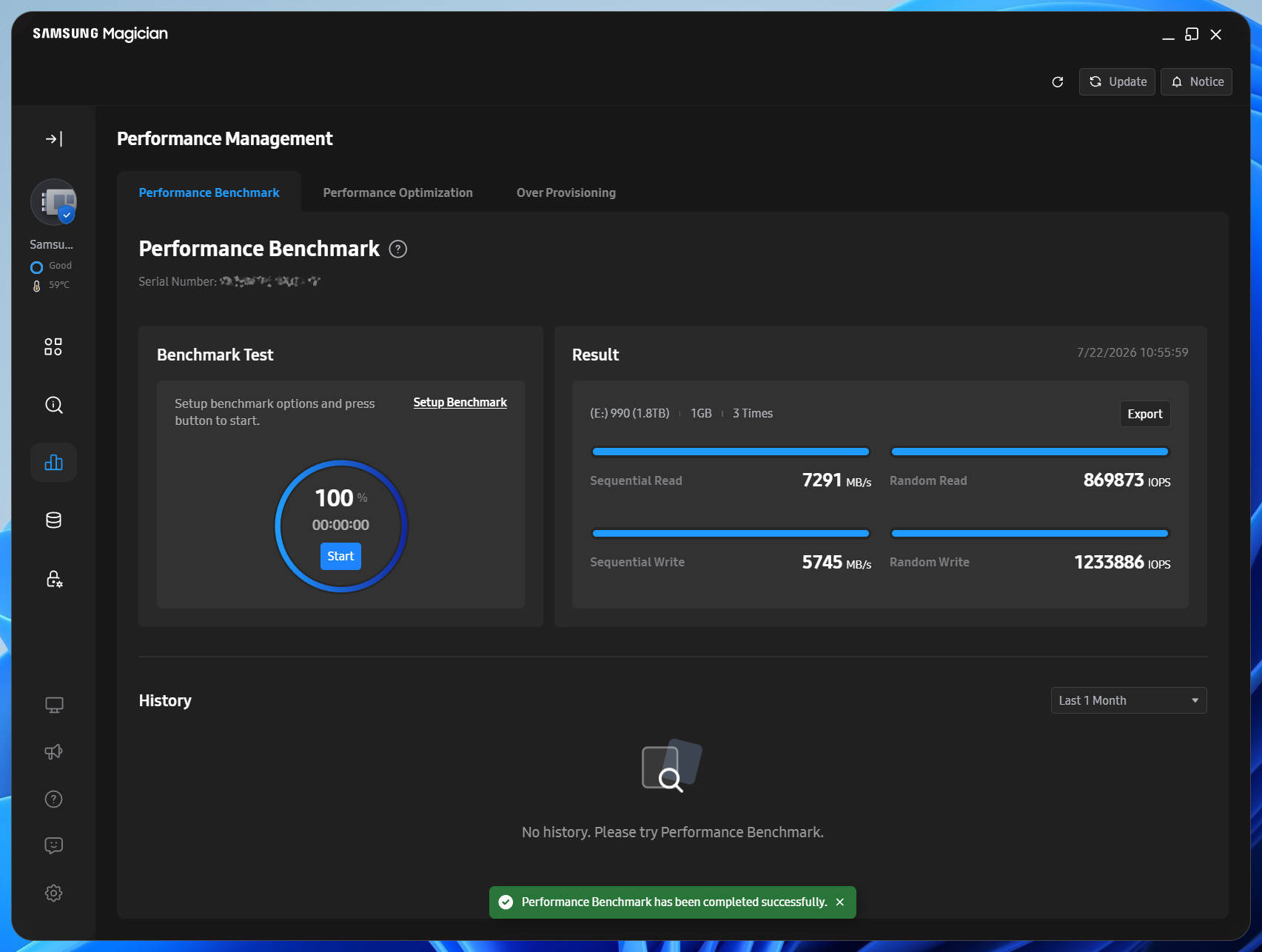Click the restore window icon

click(1192, 35)
